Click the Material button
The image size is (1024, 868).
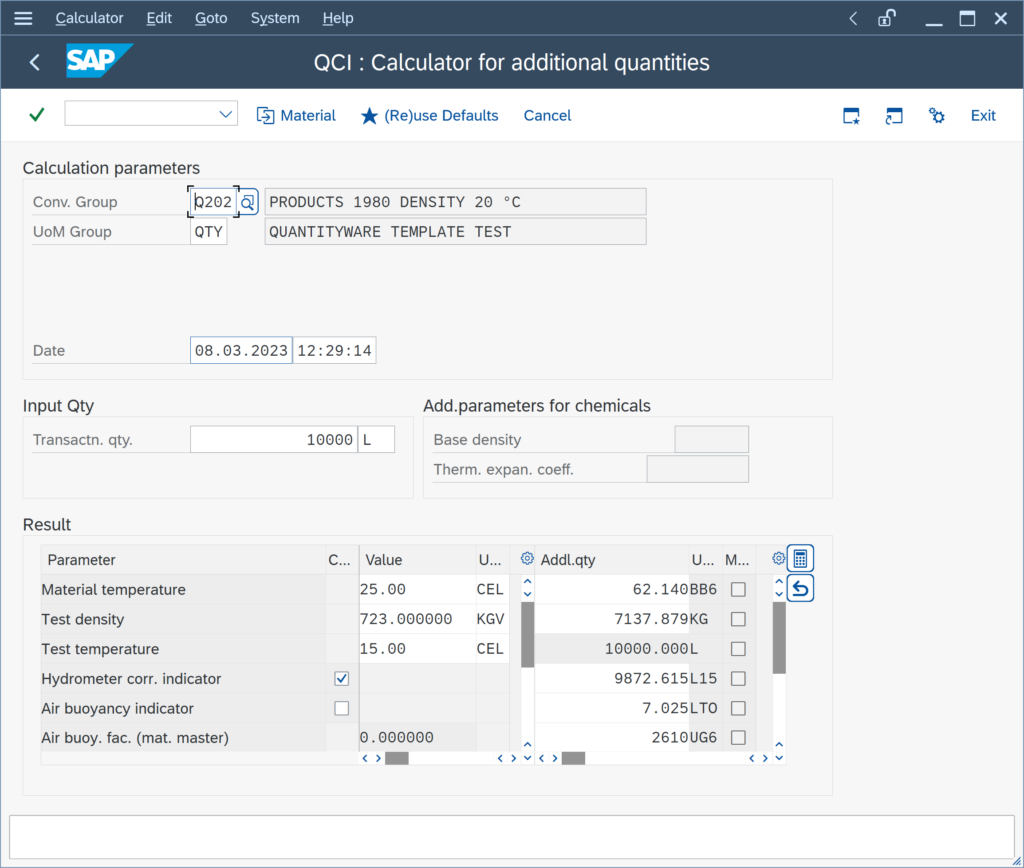(296, 116)
